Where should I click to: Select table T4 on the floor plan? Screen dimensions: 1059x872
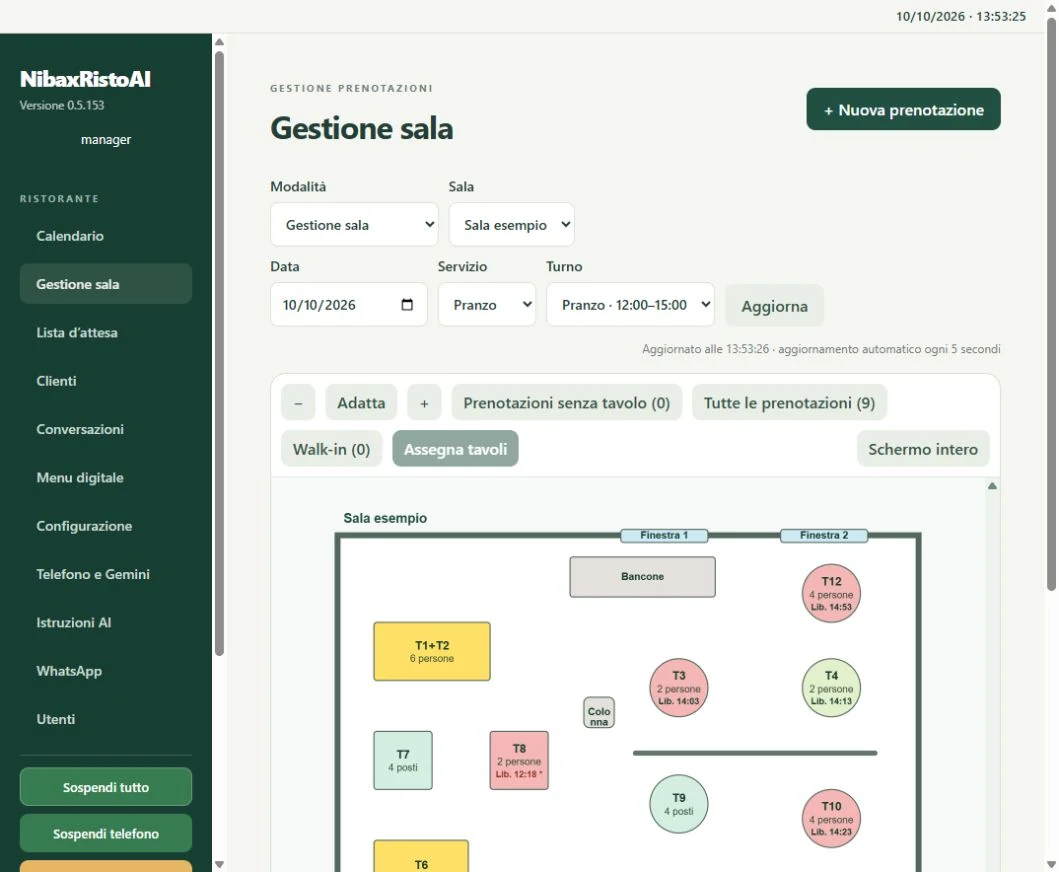coord(831,688)
